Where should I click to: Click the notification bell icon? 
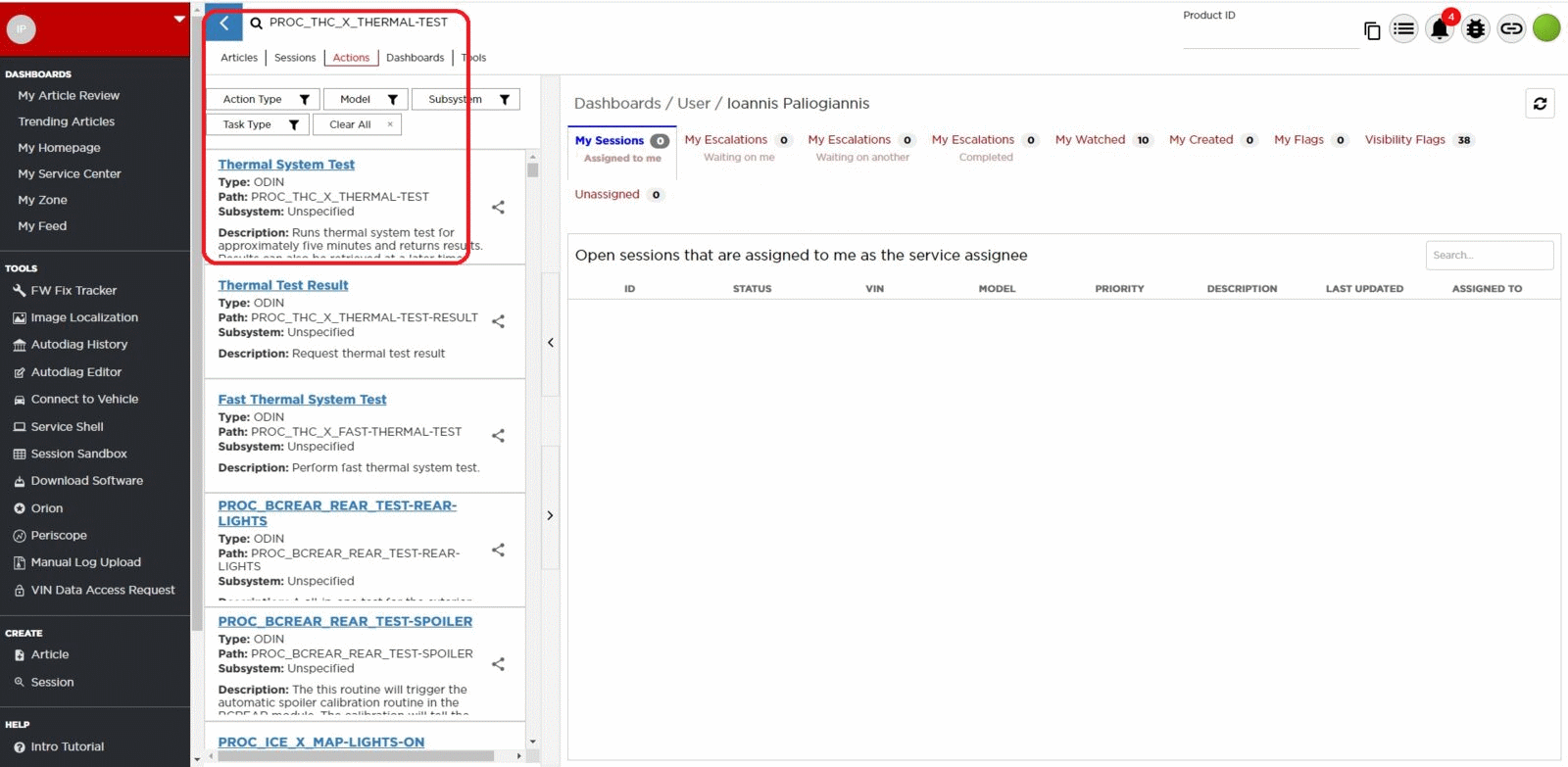click(x=1439, y=29)
